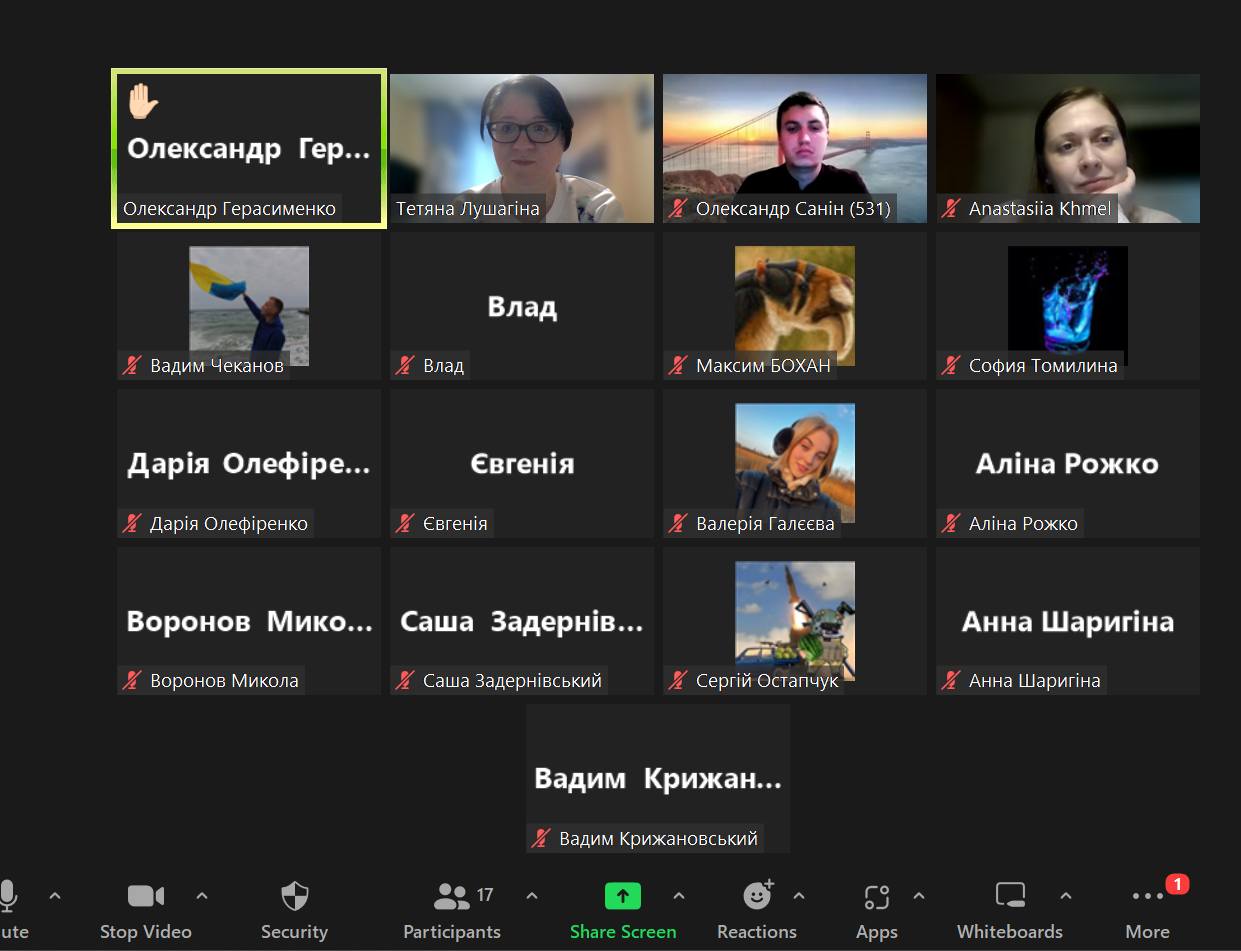
Task: Open the arrow menu beside Reactions
Action: [799, 896]
